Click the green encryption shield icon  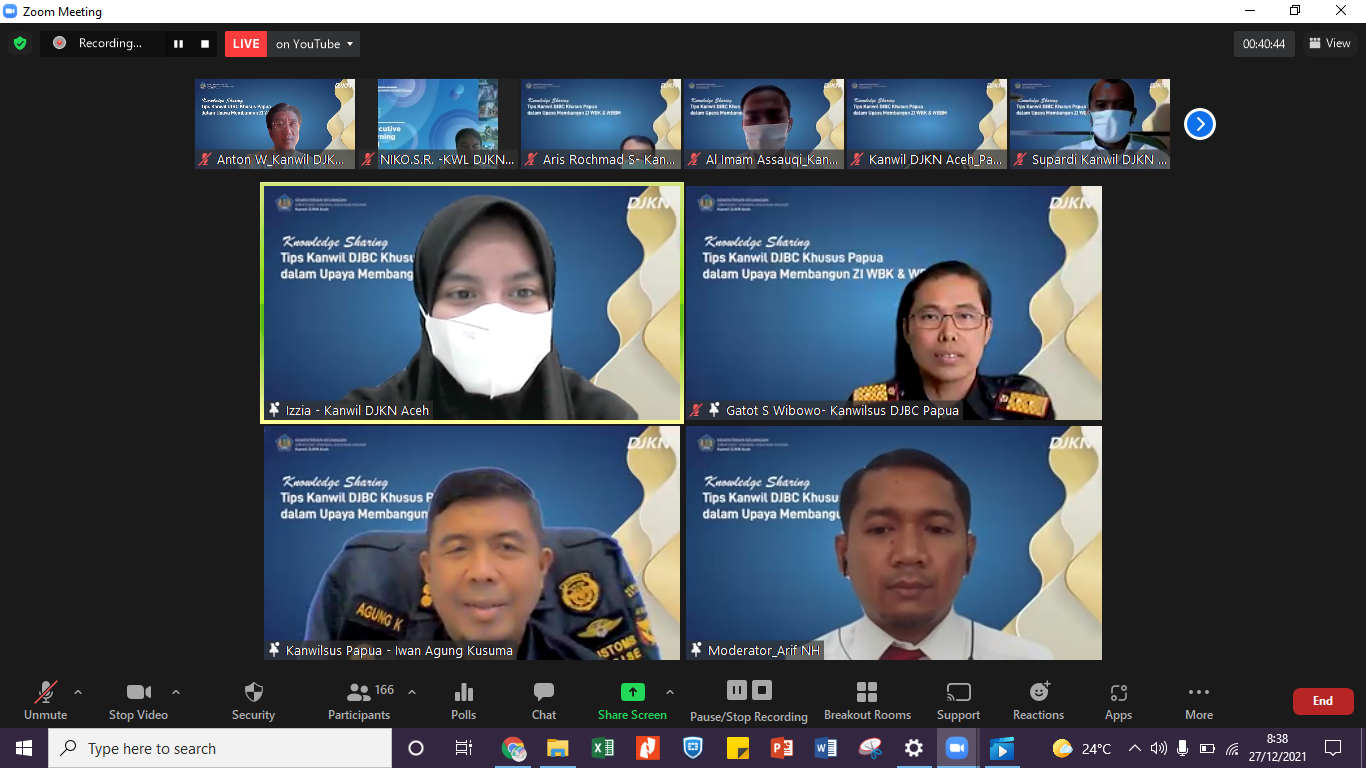[20, 44]
